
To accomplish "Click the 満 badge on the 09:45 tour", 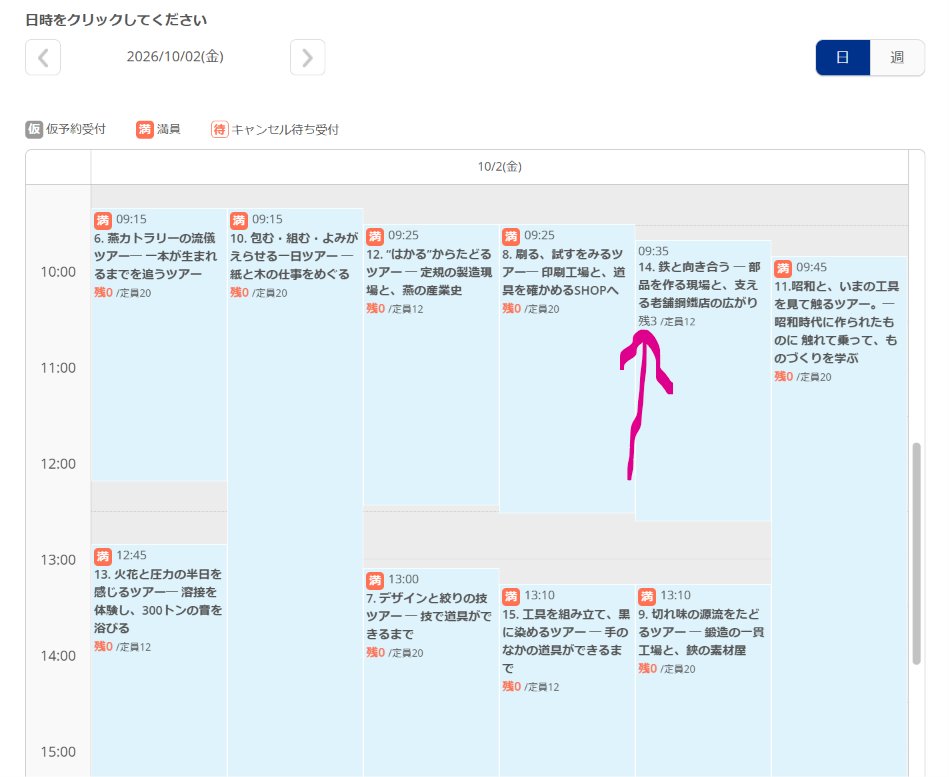I will (783, 267).
